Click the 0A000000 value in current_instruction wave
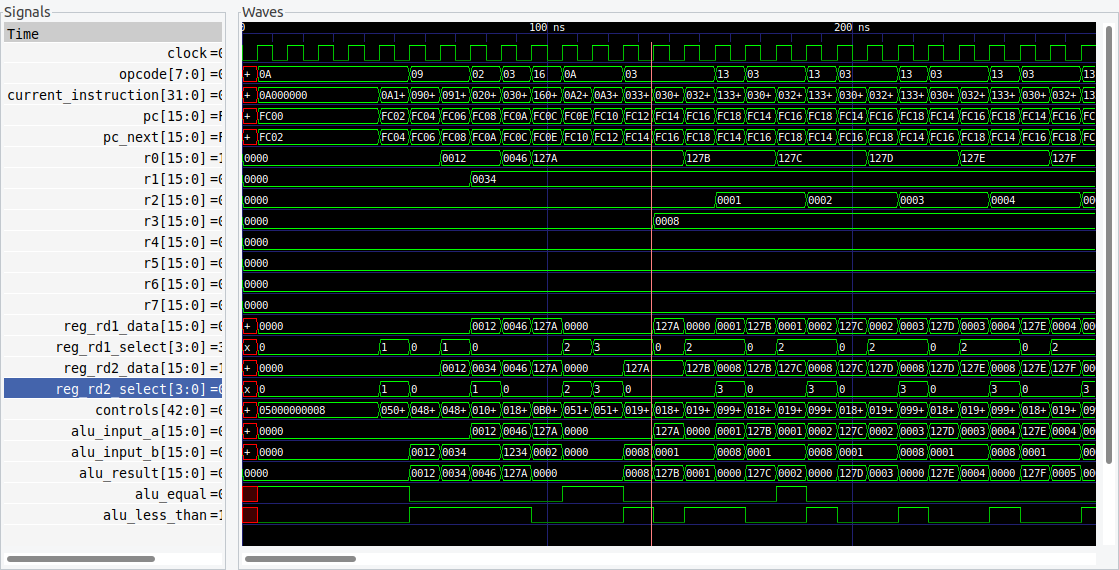 click(x=283, y=95)
